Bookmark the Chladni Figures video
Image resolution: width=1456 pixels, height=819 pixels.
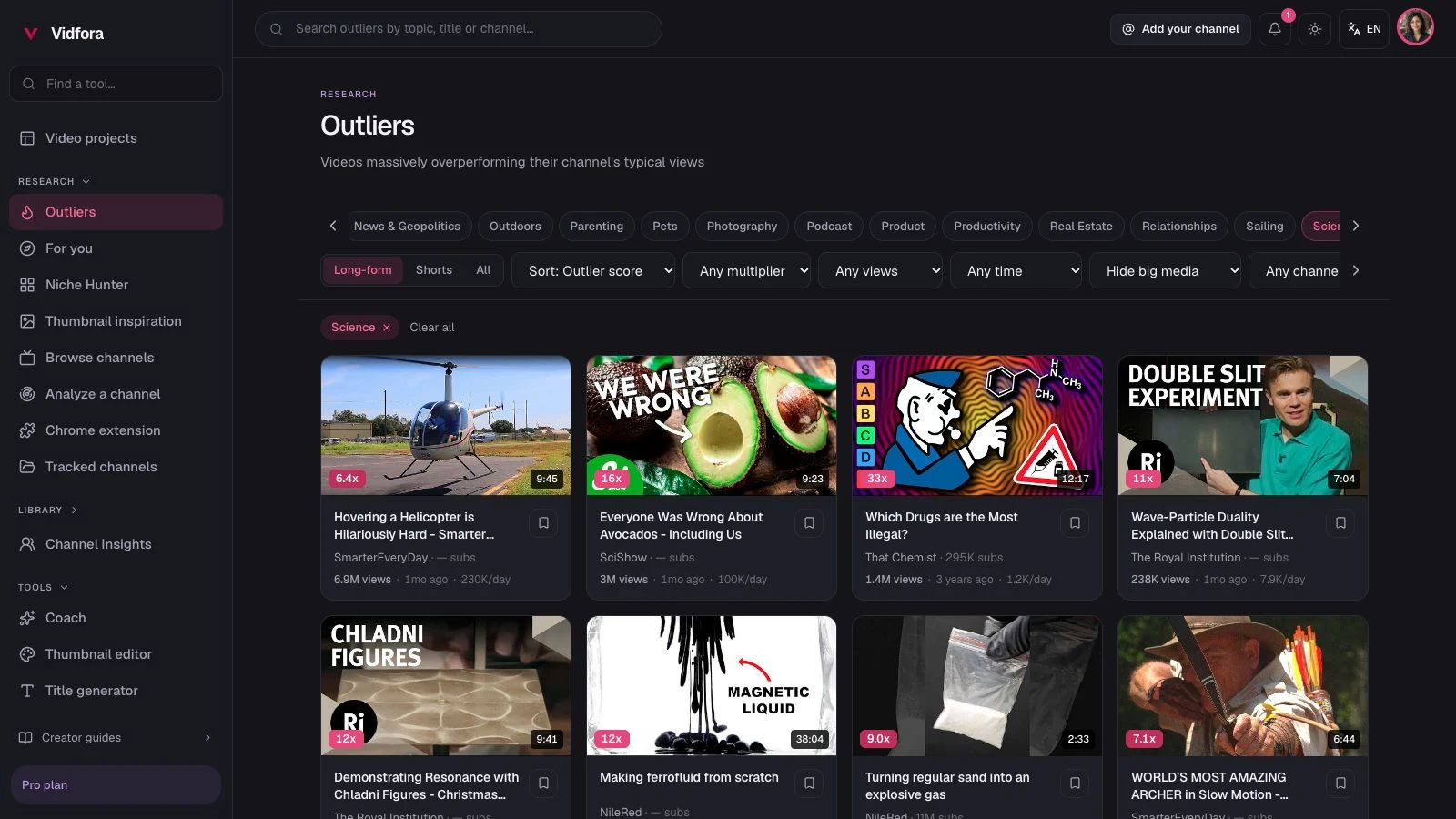coord(543,783)
